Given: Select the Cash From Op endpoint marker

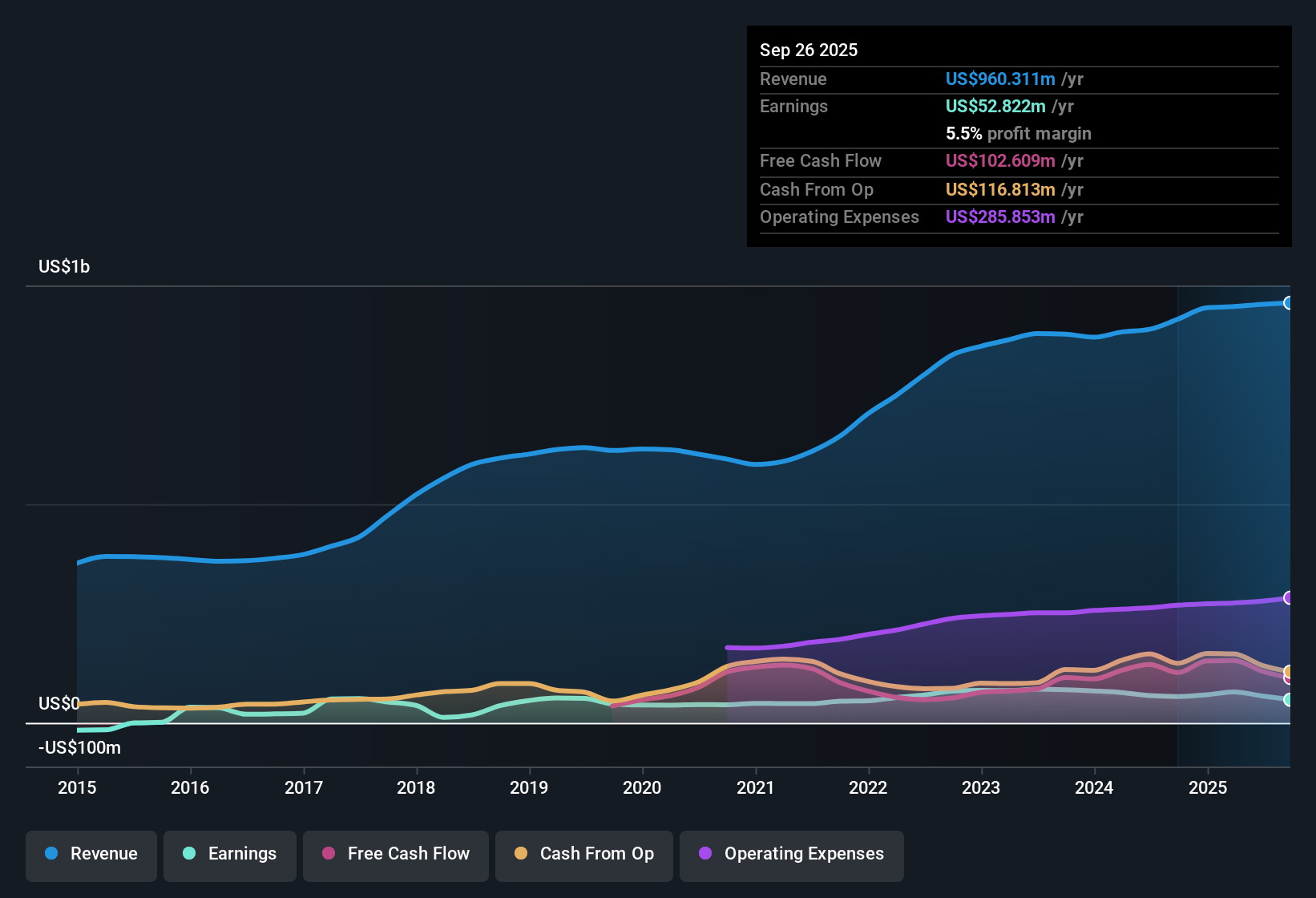Looking at the screenshot, I should (1289, 671).
